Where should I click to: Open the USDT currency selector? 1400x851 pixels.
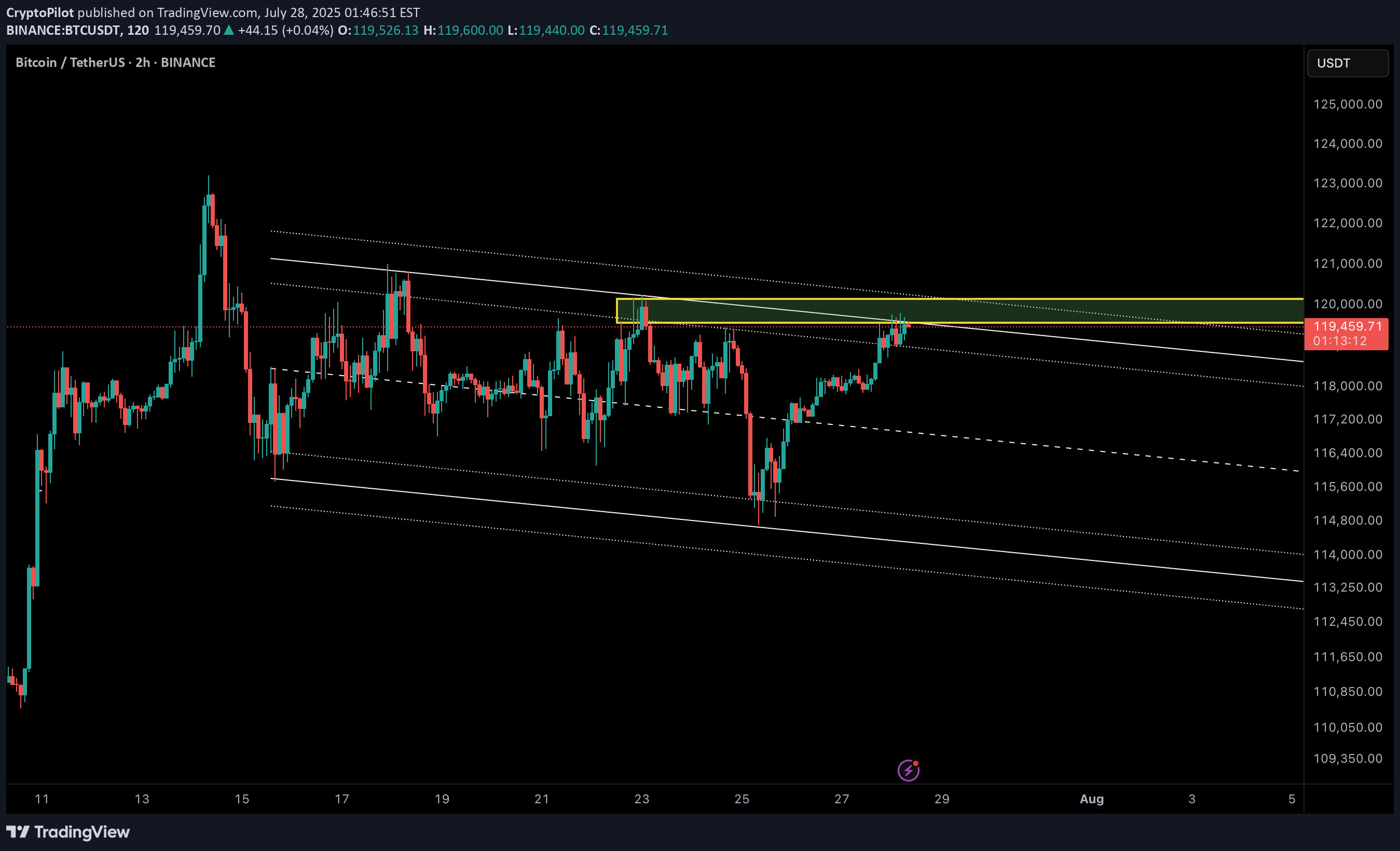click(1347, 63)
